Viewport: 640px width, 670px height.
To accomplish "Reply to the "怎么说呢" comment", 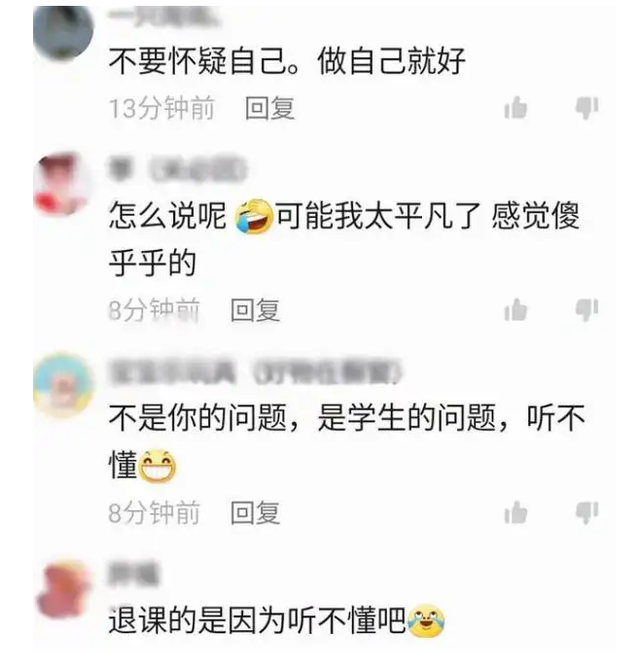I will [255, 310].
